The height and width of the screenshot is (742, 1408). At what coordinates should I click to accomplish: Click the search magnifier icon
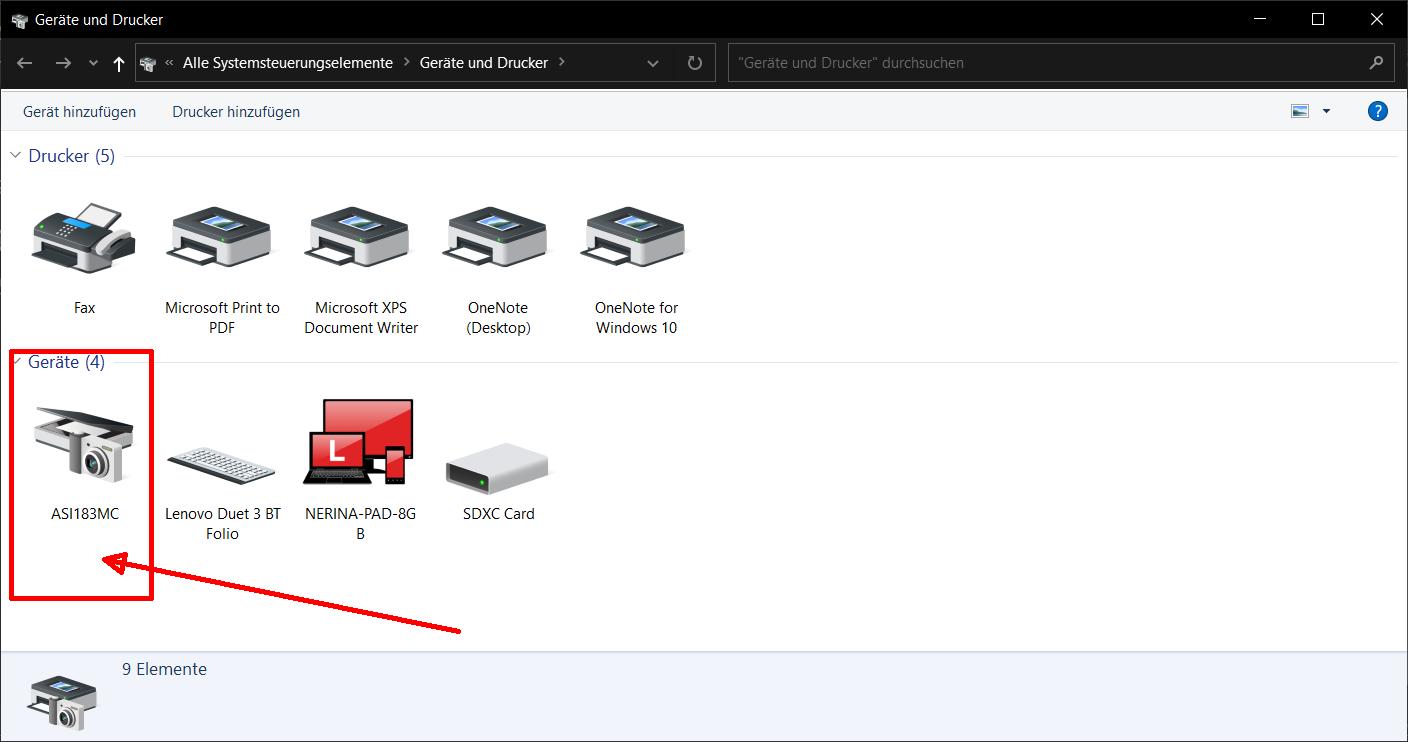tap(1376, 62)
